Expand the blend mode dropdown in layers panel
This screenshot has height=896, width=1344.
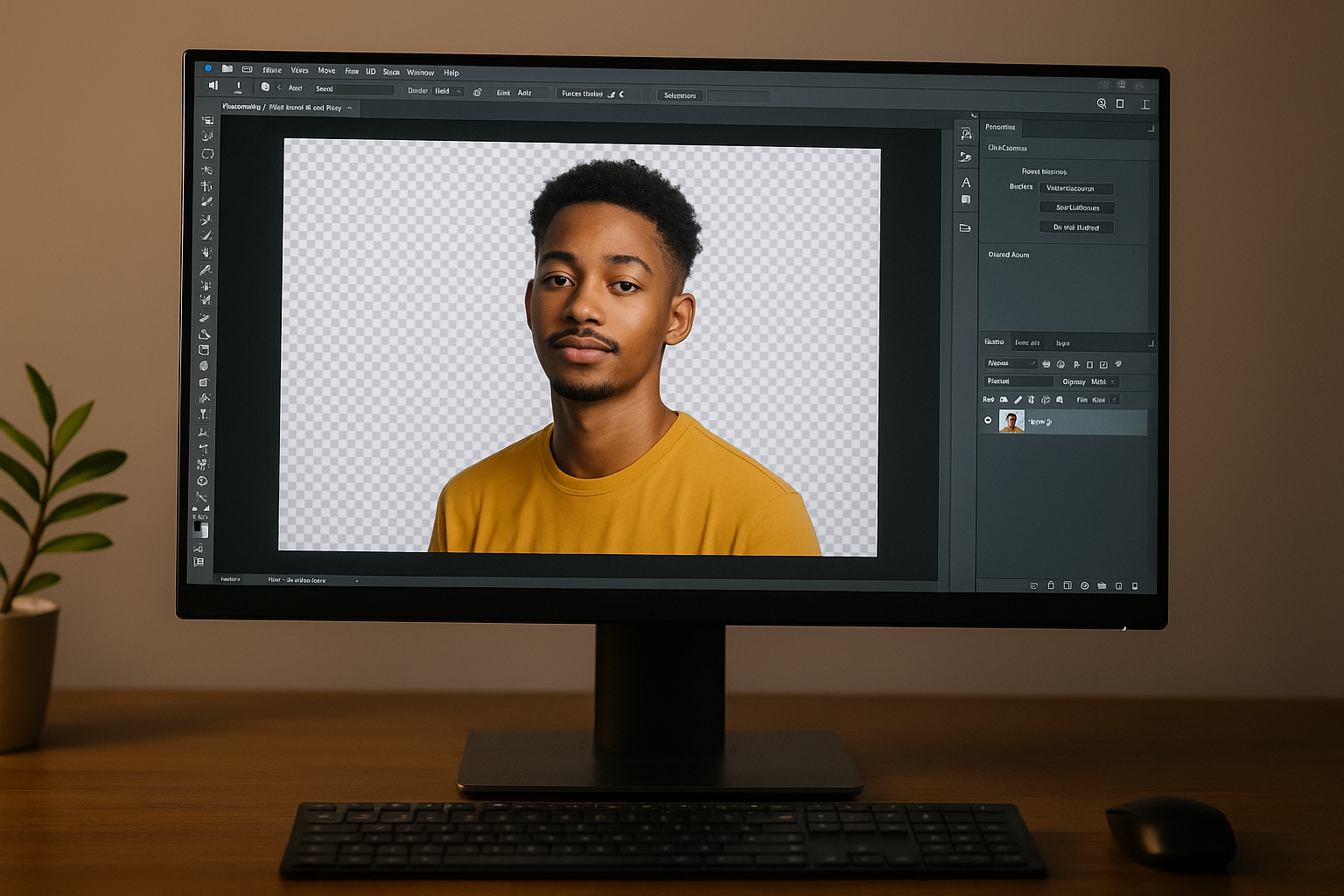coord(1012,363)
